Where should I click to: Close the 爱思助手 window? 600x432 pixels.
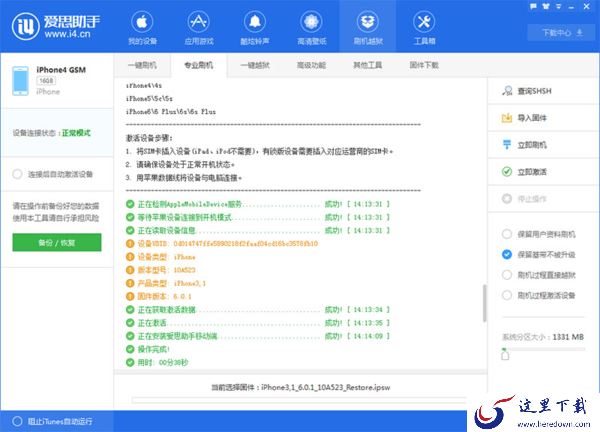click(586, 7)
